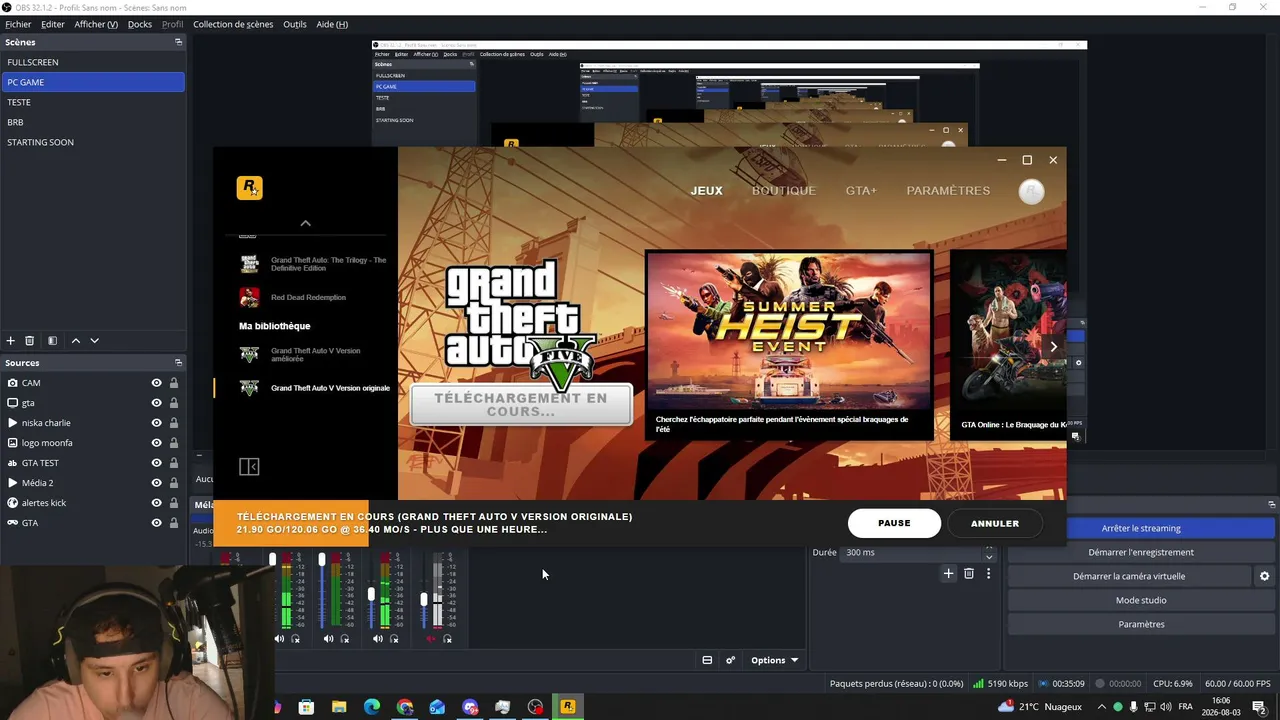Unlock the CAM source
This screenshot has height=720, width=1280.
click(x=174, y=383)
